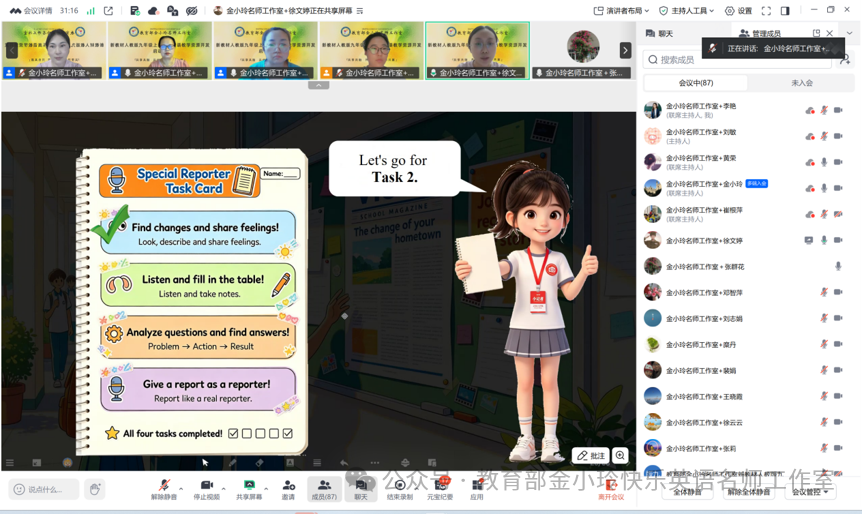Mute microphone of member 徐文婷
Image resolution: width=862 pixels, height=514 pixels.
[x=824, y=240]
